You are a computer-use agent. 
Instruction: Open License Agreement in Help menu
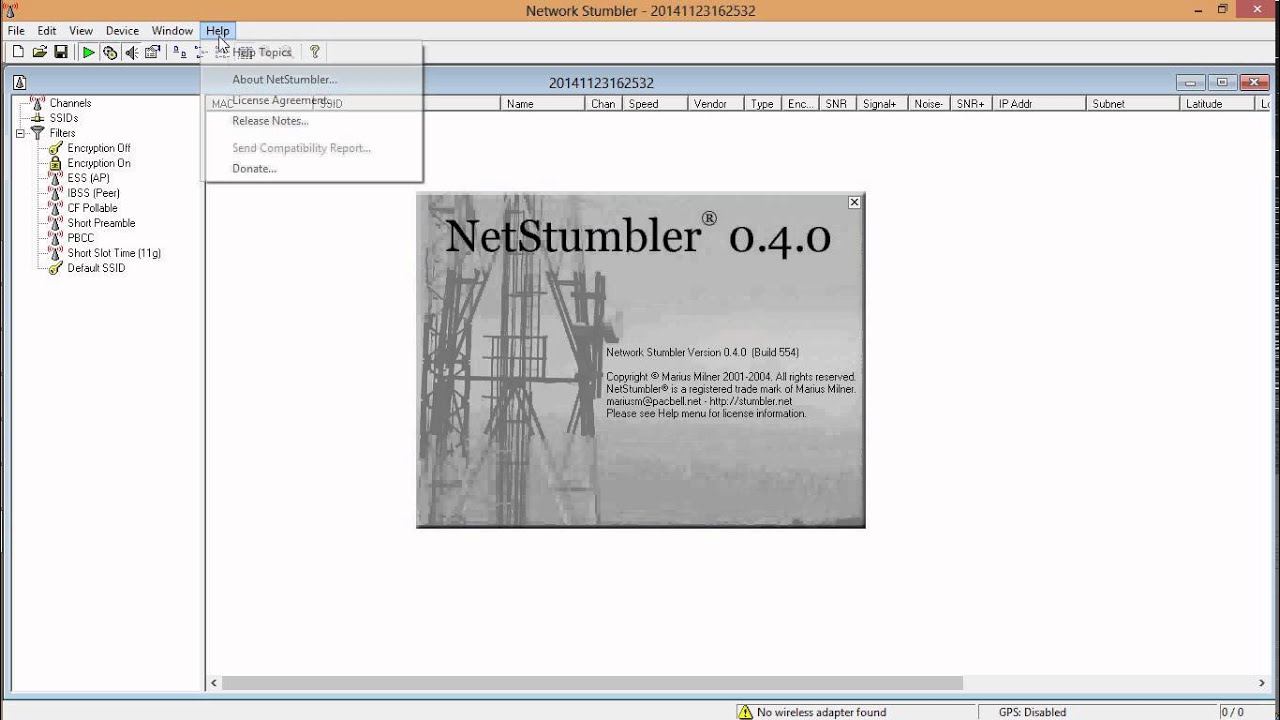click(280, 100)
